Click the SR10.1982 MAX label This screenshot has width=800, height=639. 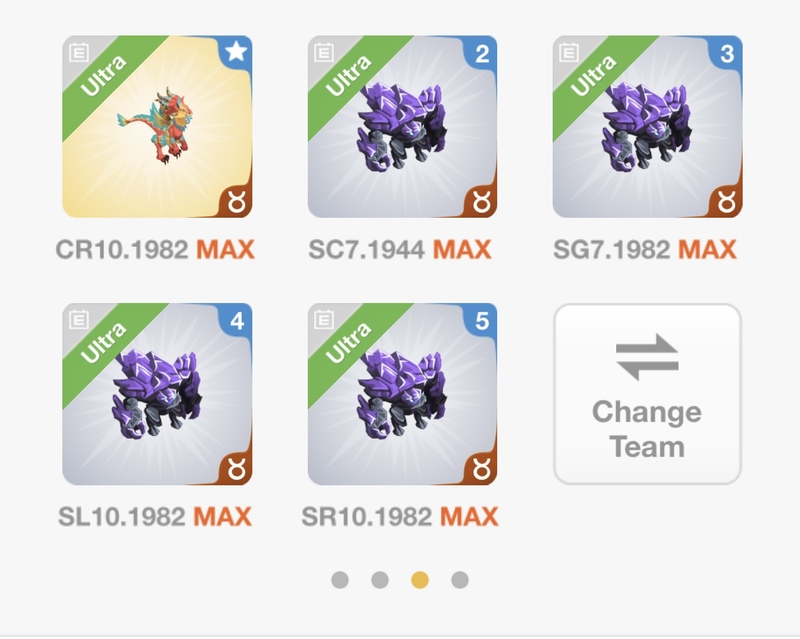pos(399,517)
